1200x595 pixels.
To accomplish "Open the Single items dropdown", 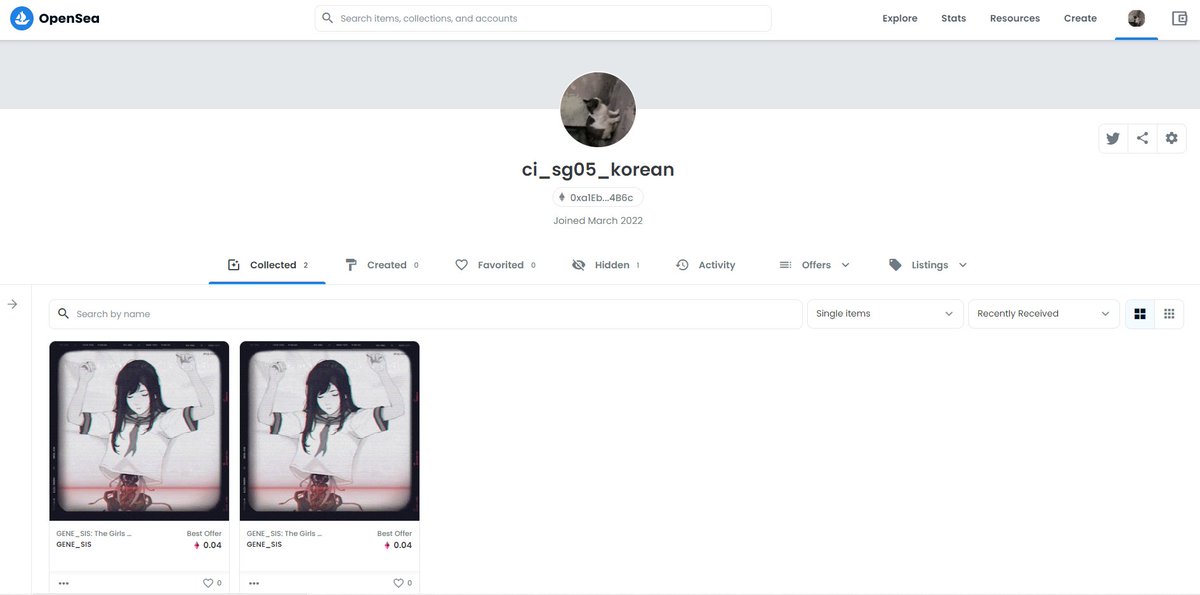I will point(885,314).
